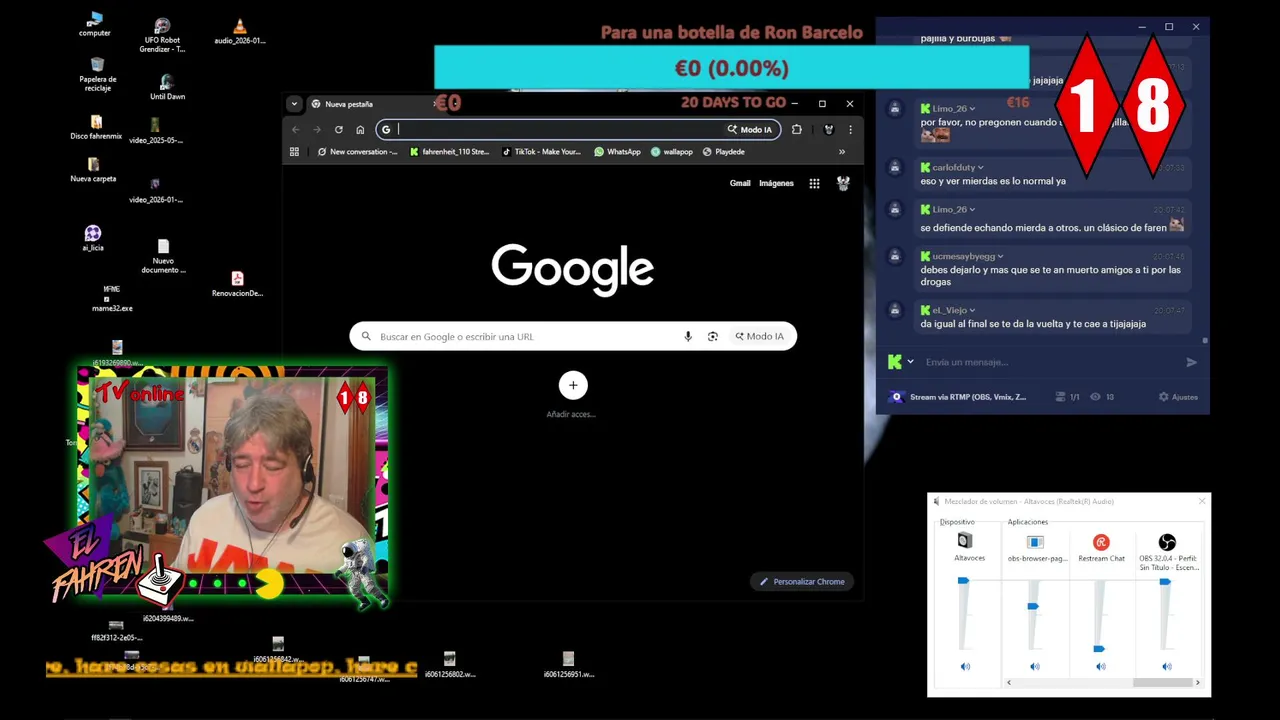The height and width of the screenshot is (720, 1280).
Task: Mute OBS 32.0.4 in volume mixer
Action: click(x=1166, y=666)
